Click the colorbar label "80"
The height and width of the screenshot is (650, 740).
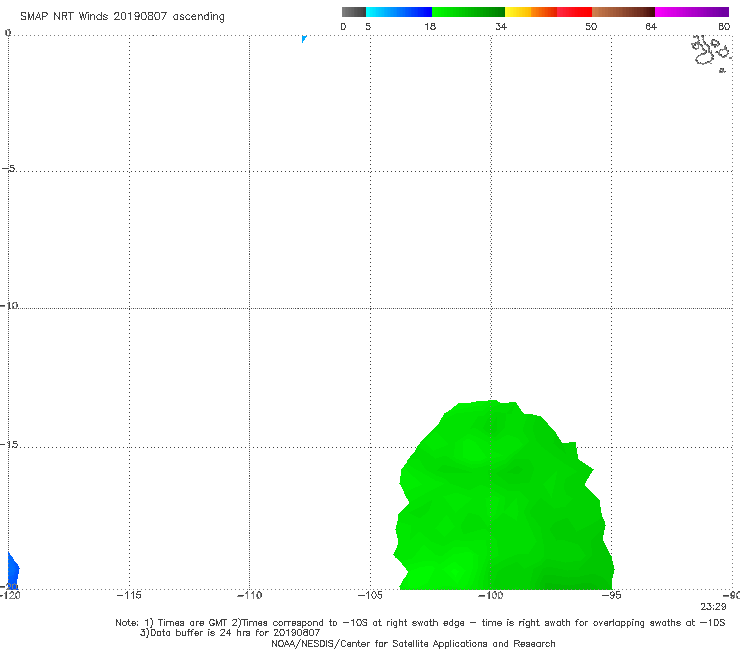724,27
